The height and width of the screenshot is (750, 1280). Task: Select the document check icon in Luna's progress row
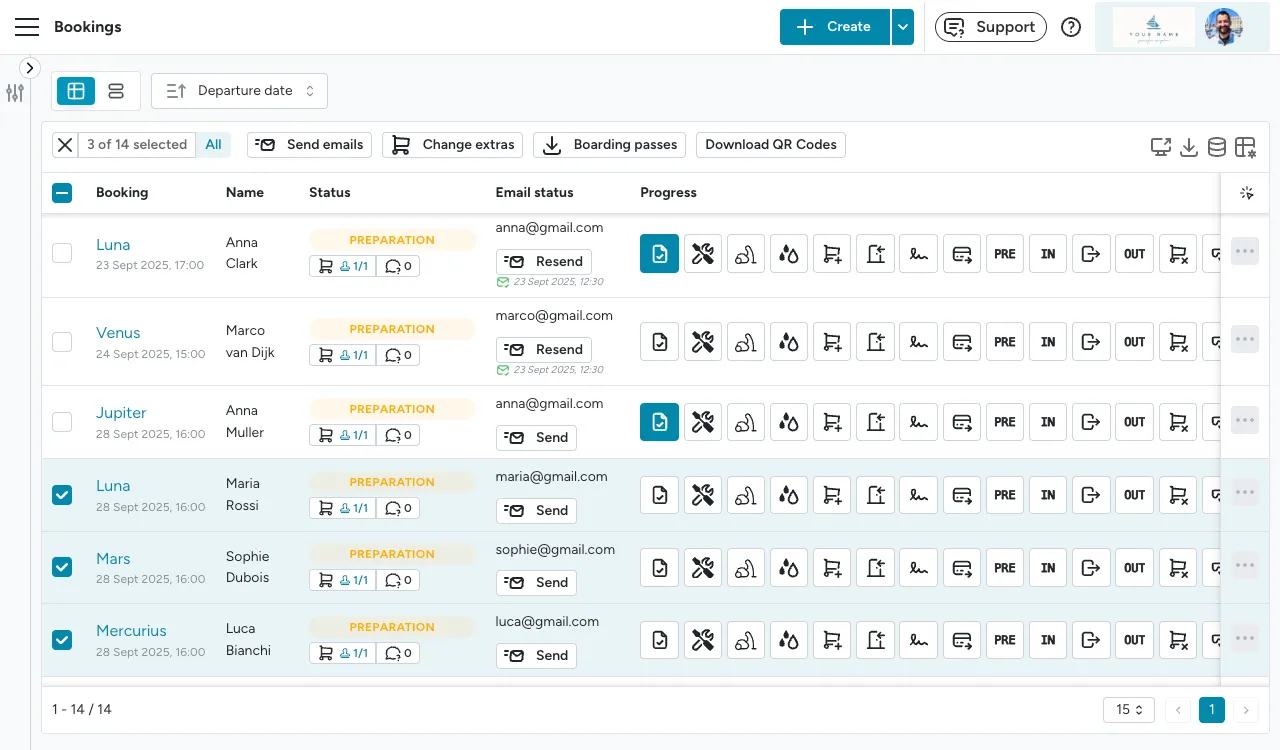659,253
